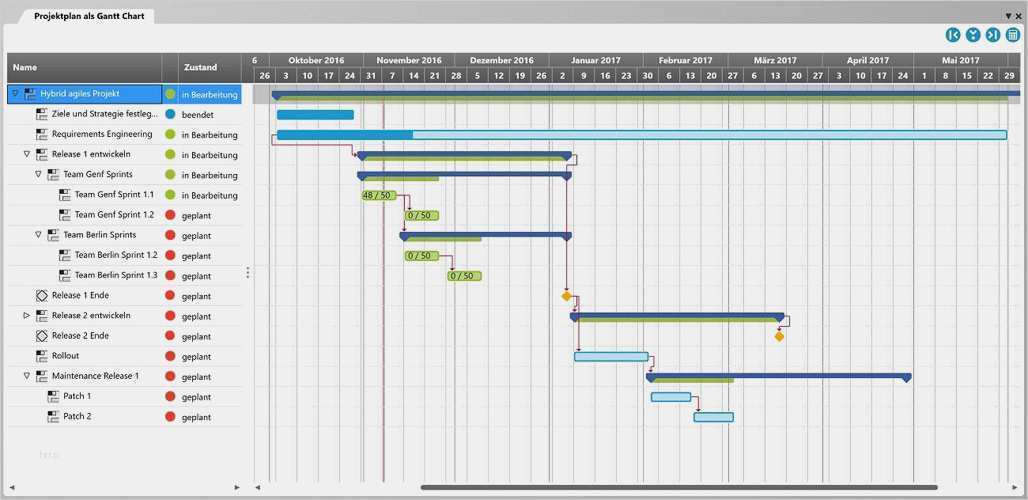Open the panel dropdown arrow beside the close X

pyautogui.click(x=1008, y=16)
